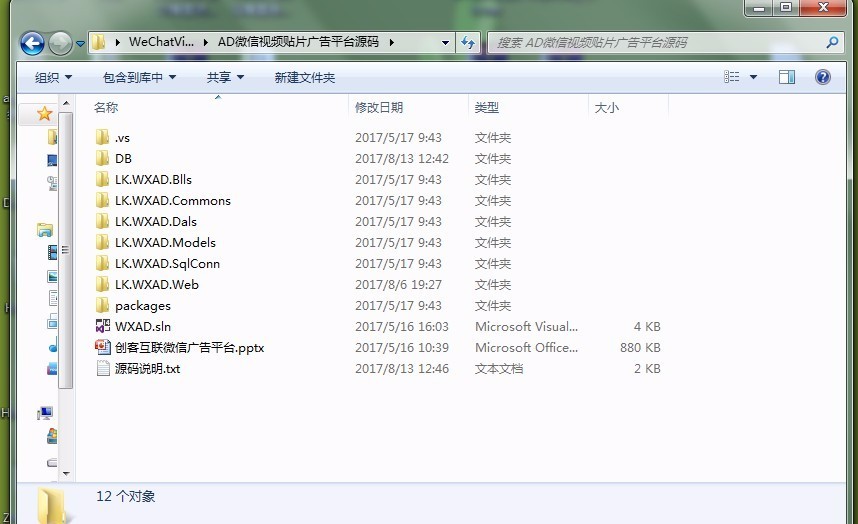The image size is (858, 524).
Task: Open the 组织 menu
Action: (x=53, y=78)
